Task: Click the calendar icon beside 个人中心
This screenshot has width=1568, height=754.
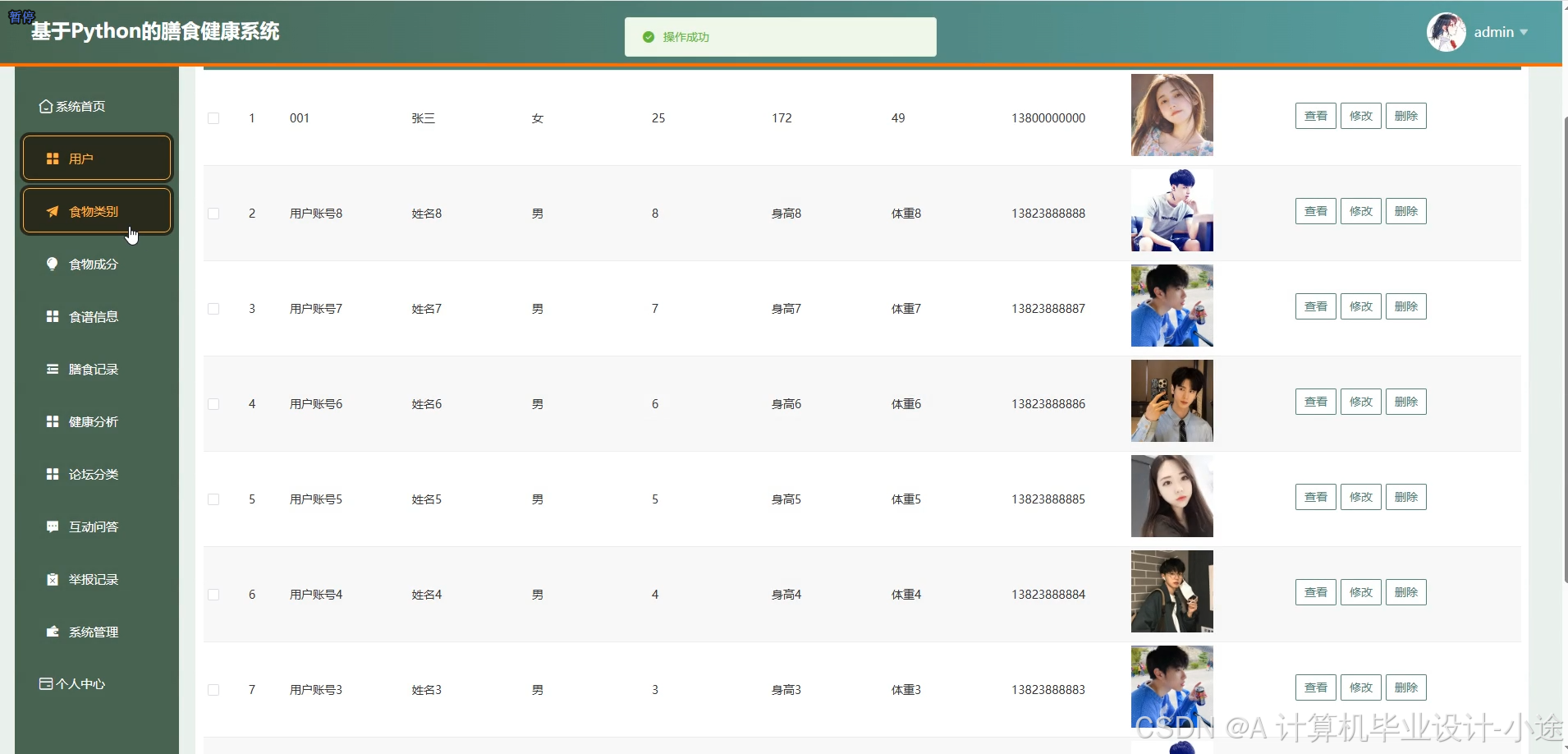Action: point(46,683)
